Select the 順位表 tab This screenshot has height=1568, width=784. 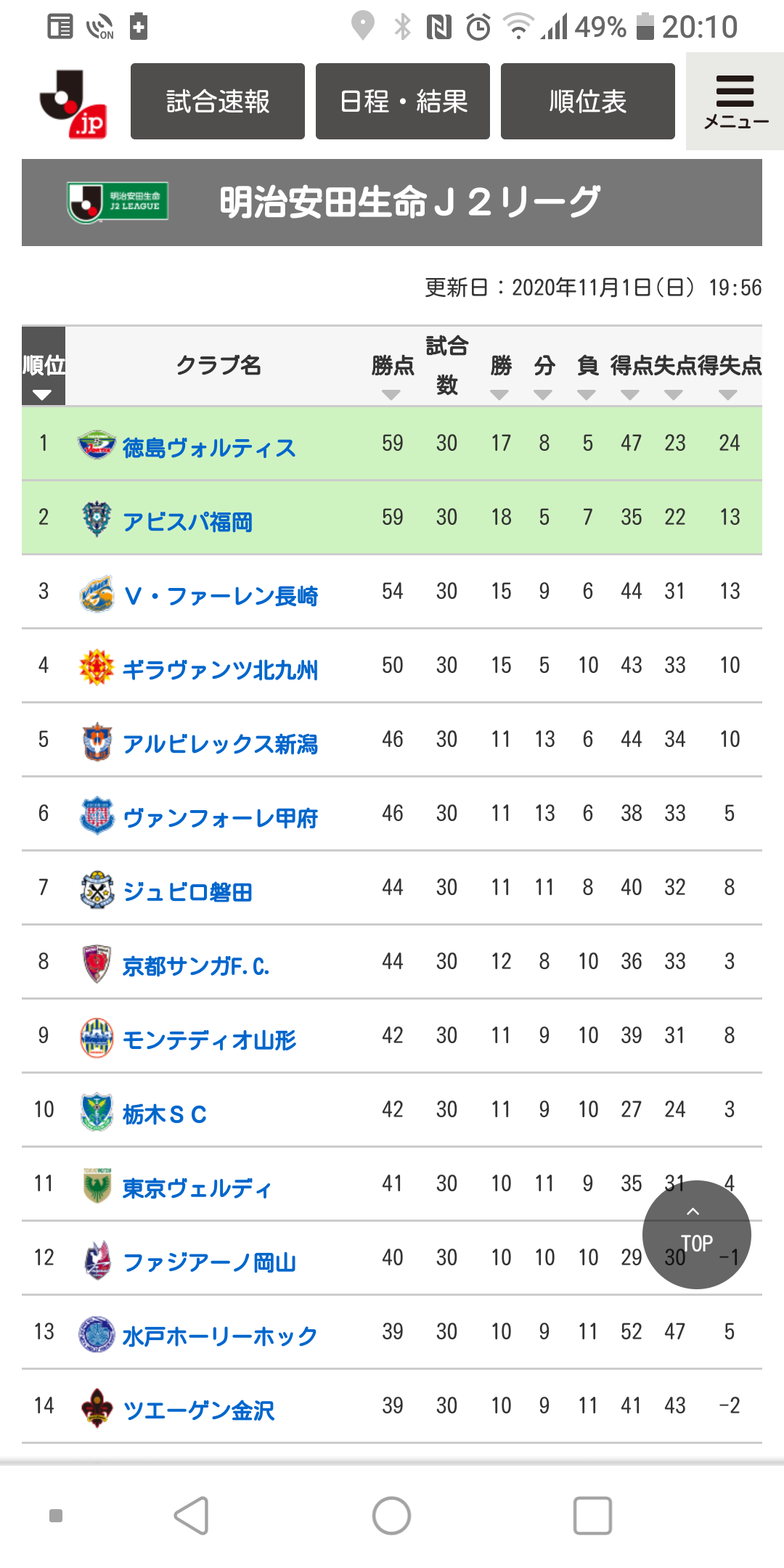(588, 102)
